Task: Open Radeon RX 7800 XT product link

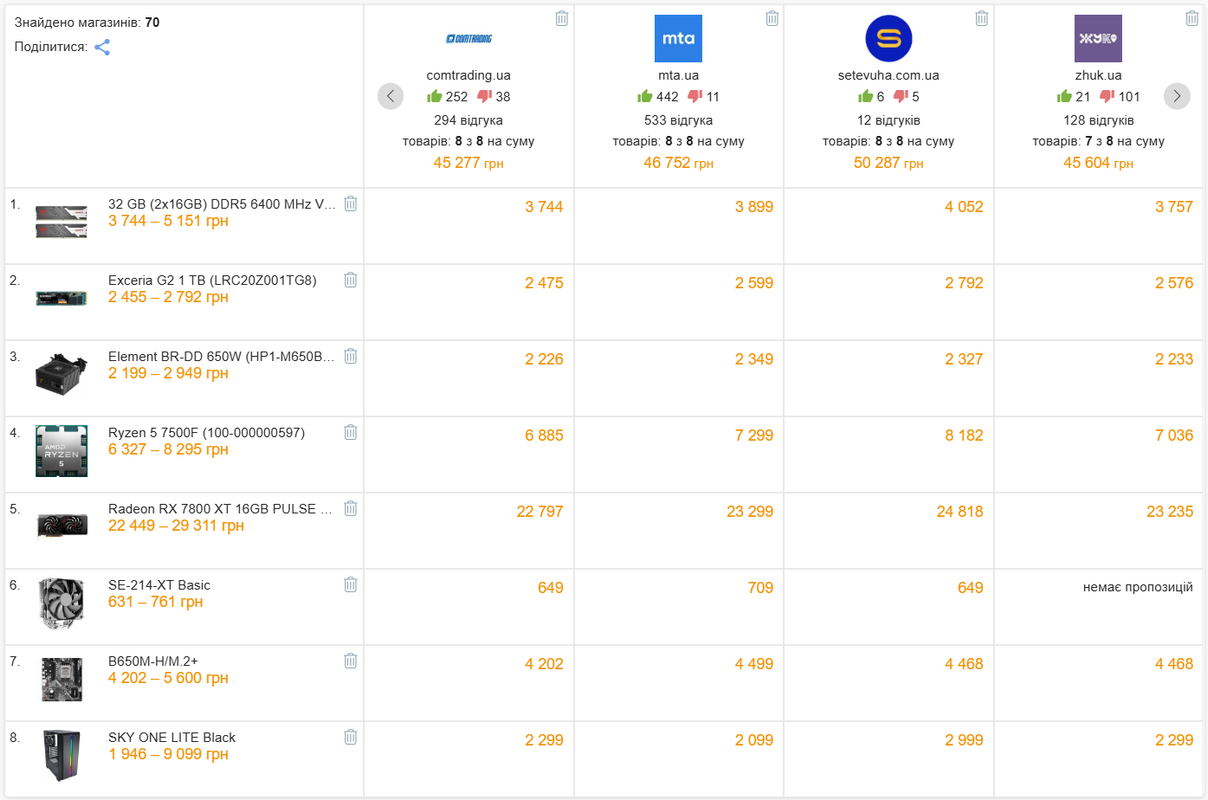Action: 220,509
